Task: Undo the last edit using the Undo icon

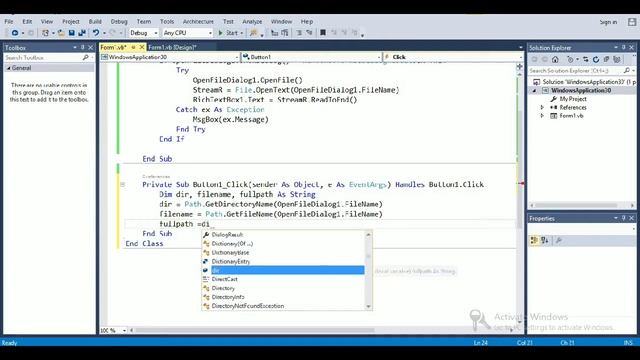Action: 96,33
